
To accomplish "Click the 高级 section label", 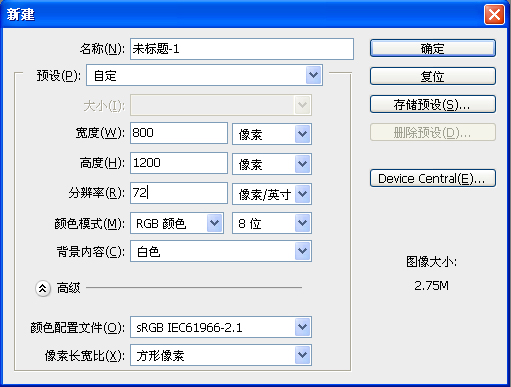I will (68, 288).
